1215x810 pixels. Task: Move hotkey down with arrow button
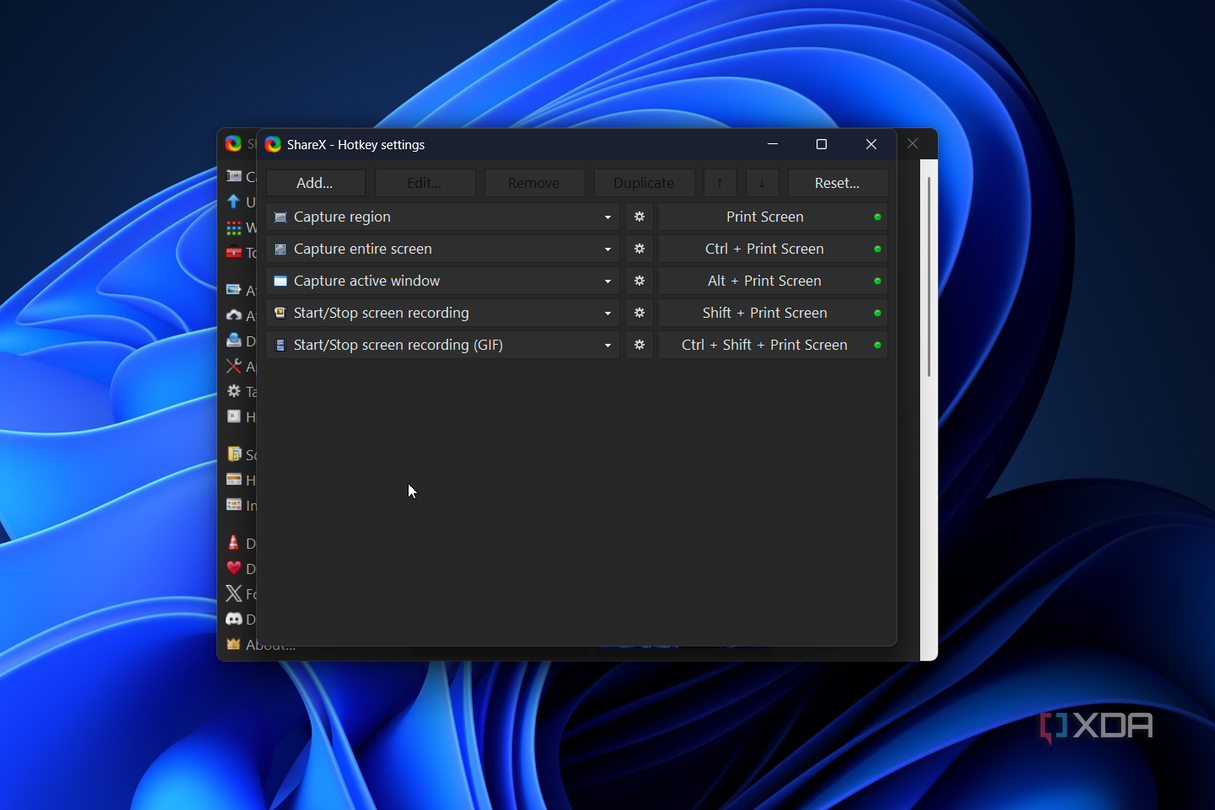(762, 183)
